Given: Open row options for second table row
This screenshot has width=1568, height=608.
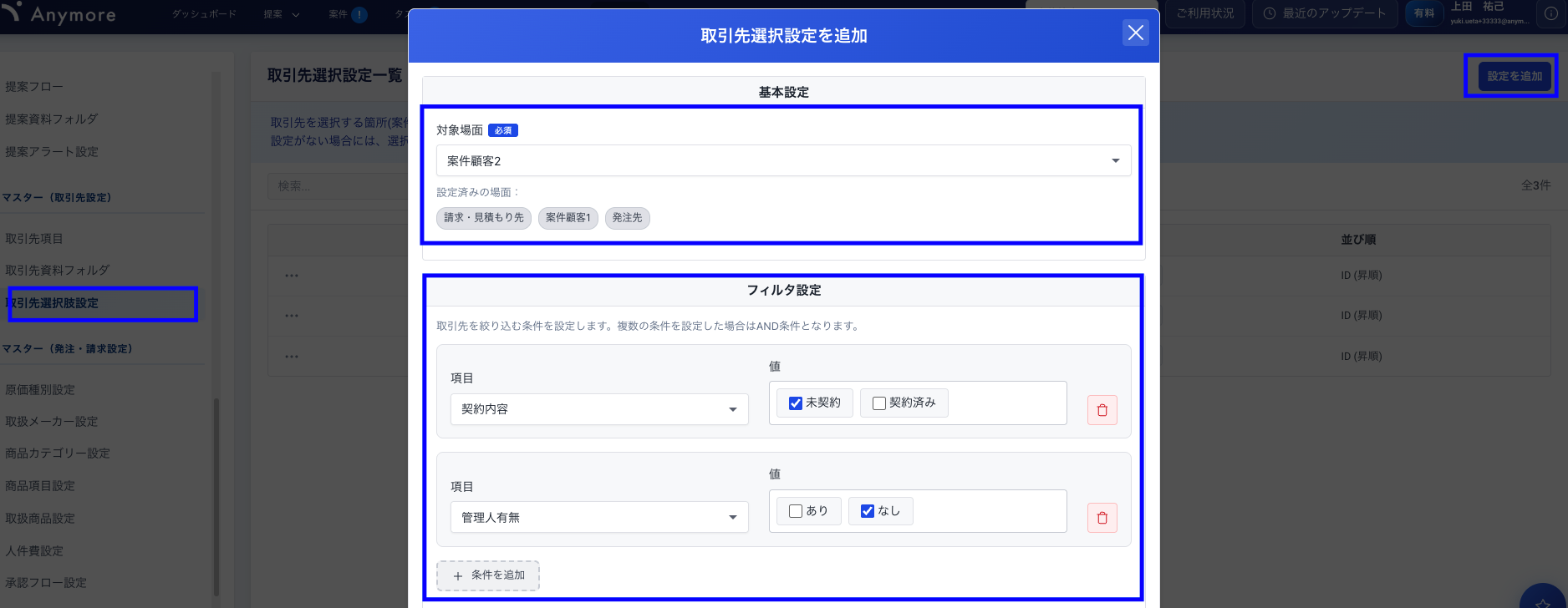Looking at the screenshot, I should [292, 316].
